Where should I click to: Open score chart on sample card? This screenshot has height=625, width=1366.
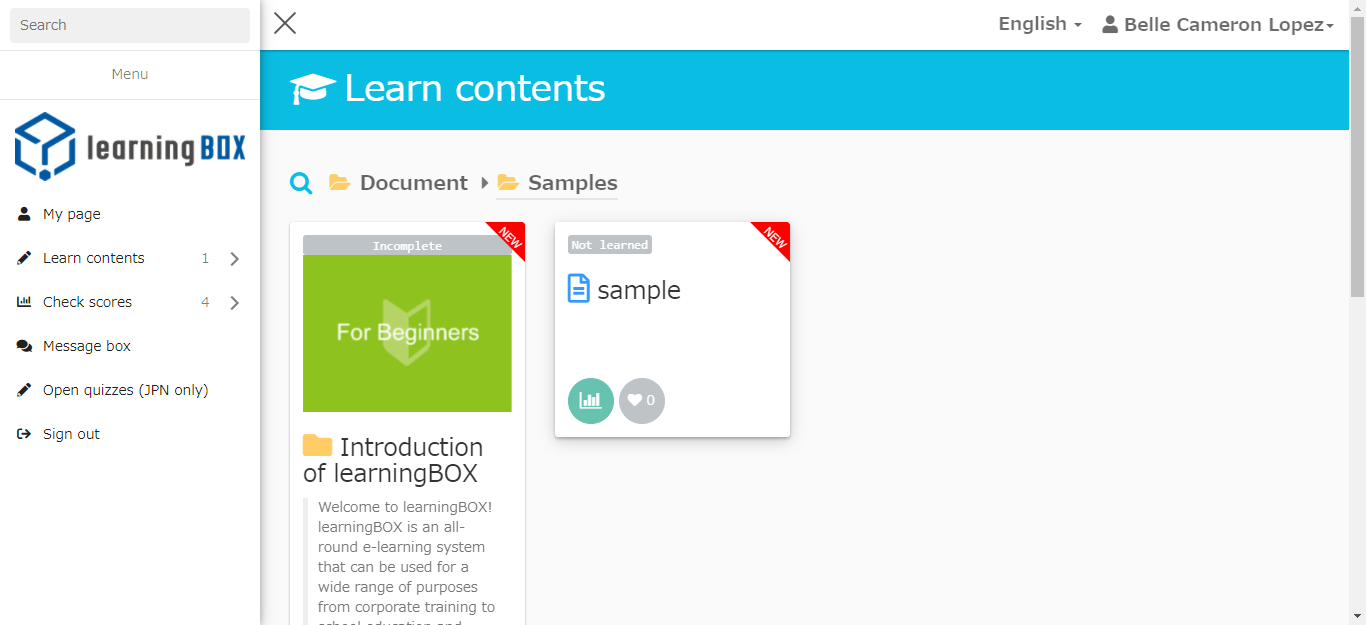point(591,401)
